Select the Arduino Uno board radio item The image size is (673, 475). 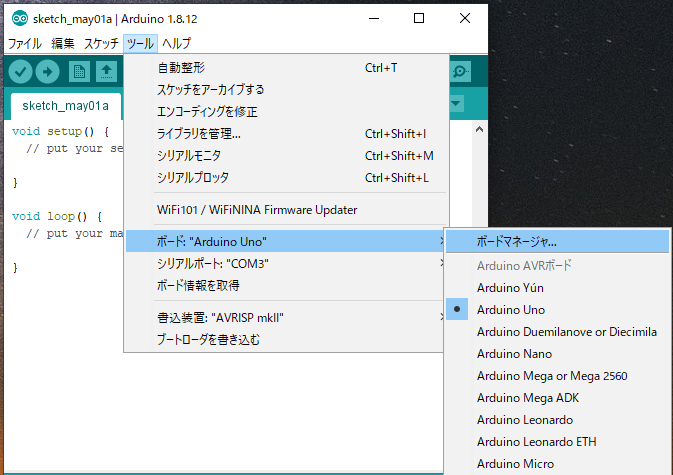click(x=558, y=309)
